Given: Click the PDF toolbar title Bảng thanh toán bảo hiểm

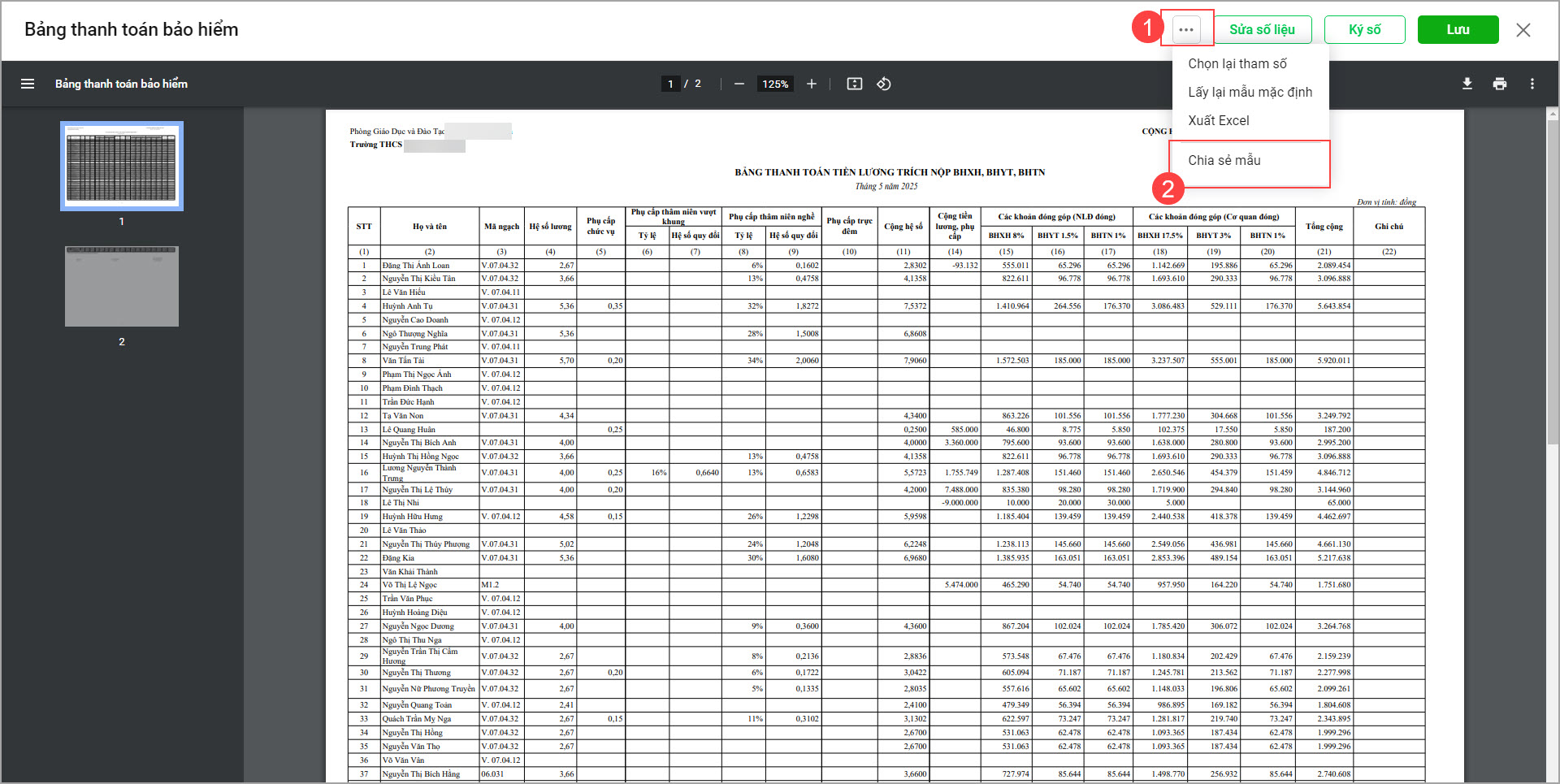Looking at the screenshot, I should click(121, 84).
